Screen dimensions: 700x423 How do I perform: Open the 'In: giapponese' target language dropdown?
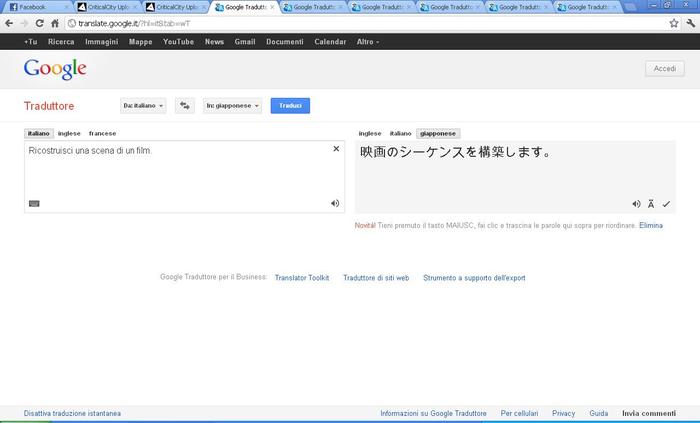(232, 106)
